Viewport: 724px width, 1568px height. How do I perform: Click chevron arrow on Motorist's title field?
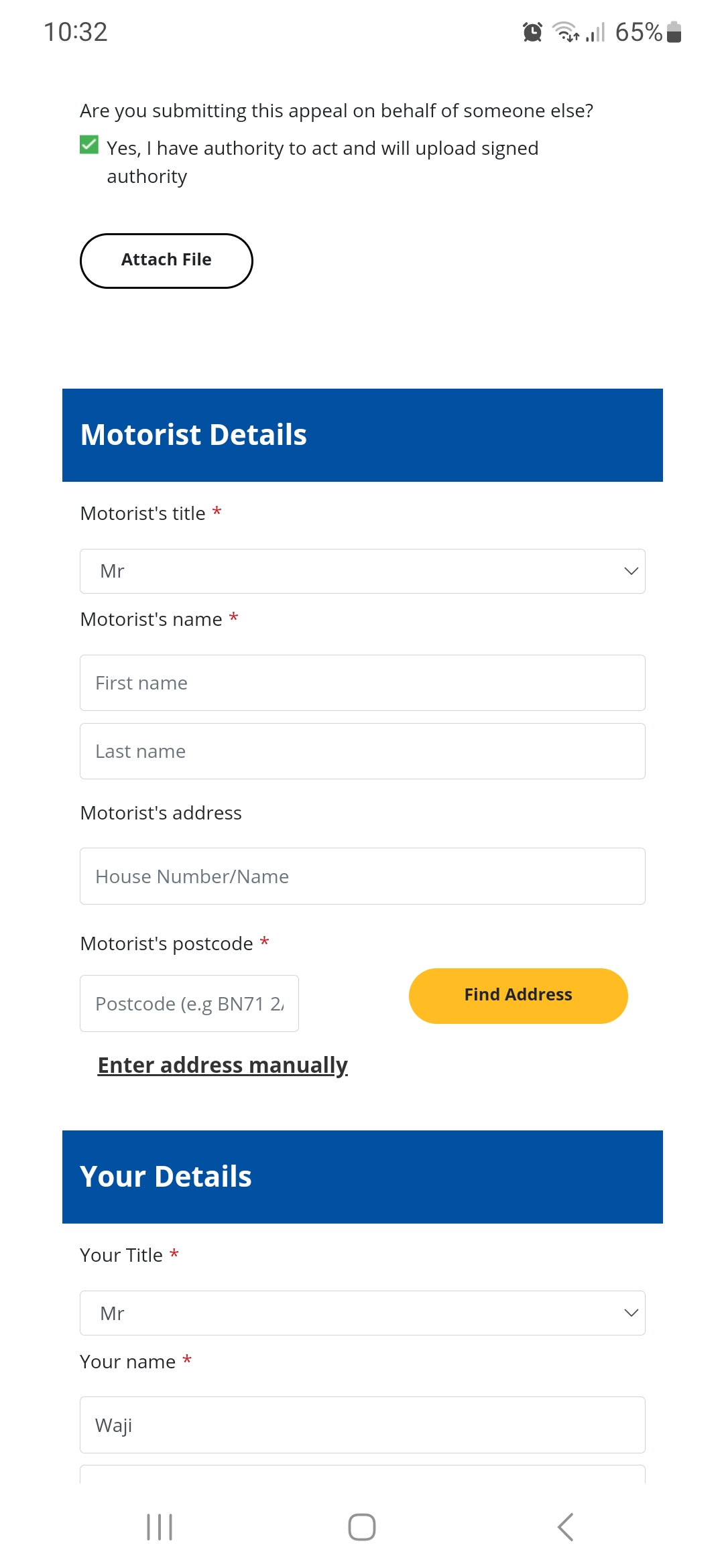[631, 571]
